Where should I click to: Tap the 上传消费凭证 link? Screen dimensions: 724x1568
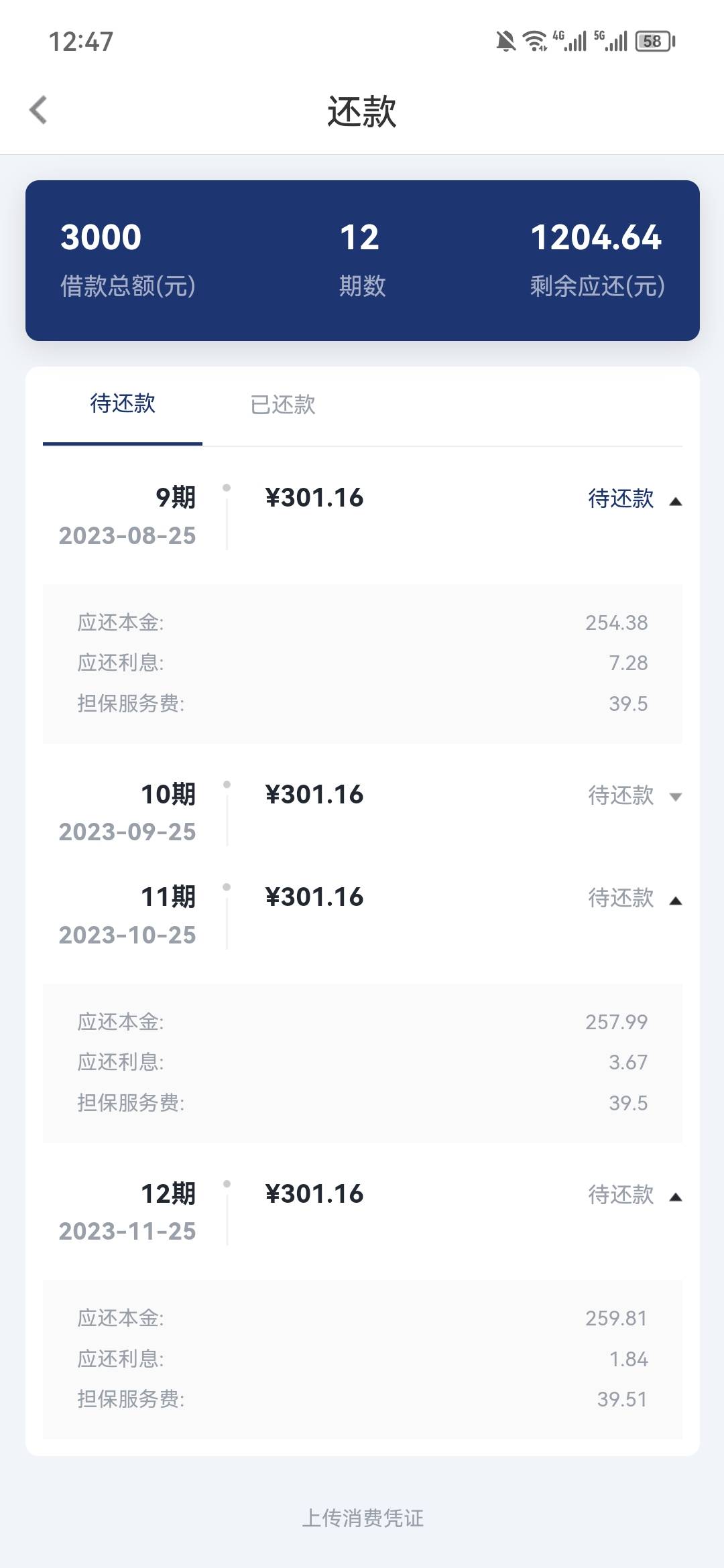363,1518
